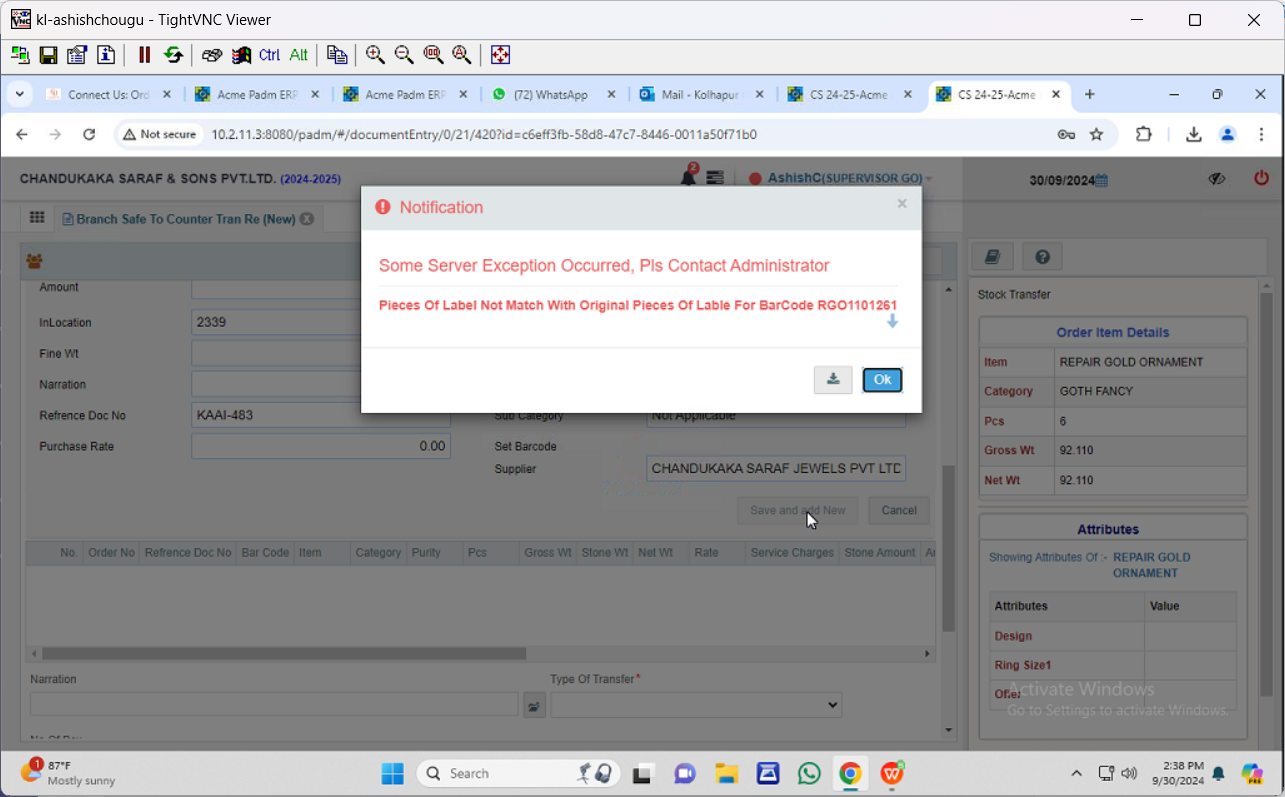Pause the VNC session
Screen dimensions: 1285x797
(144, 55)
